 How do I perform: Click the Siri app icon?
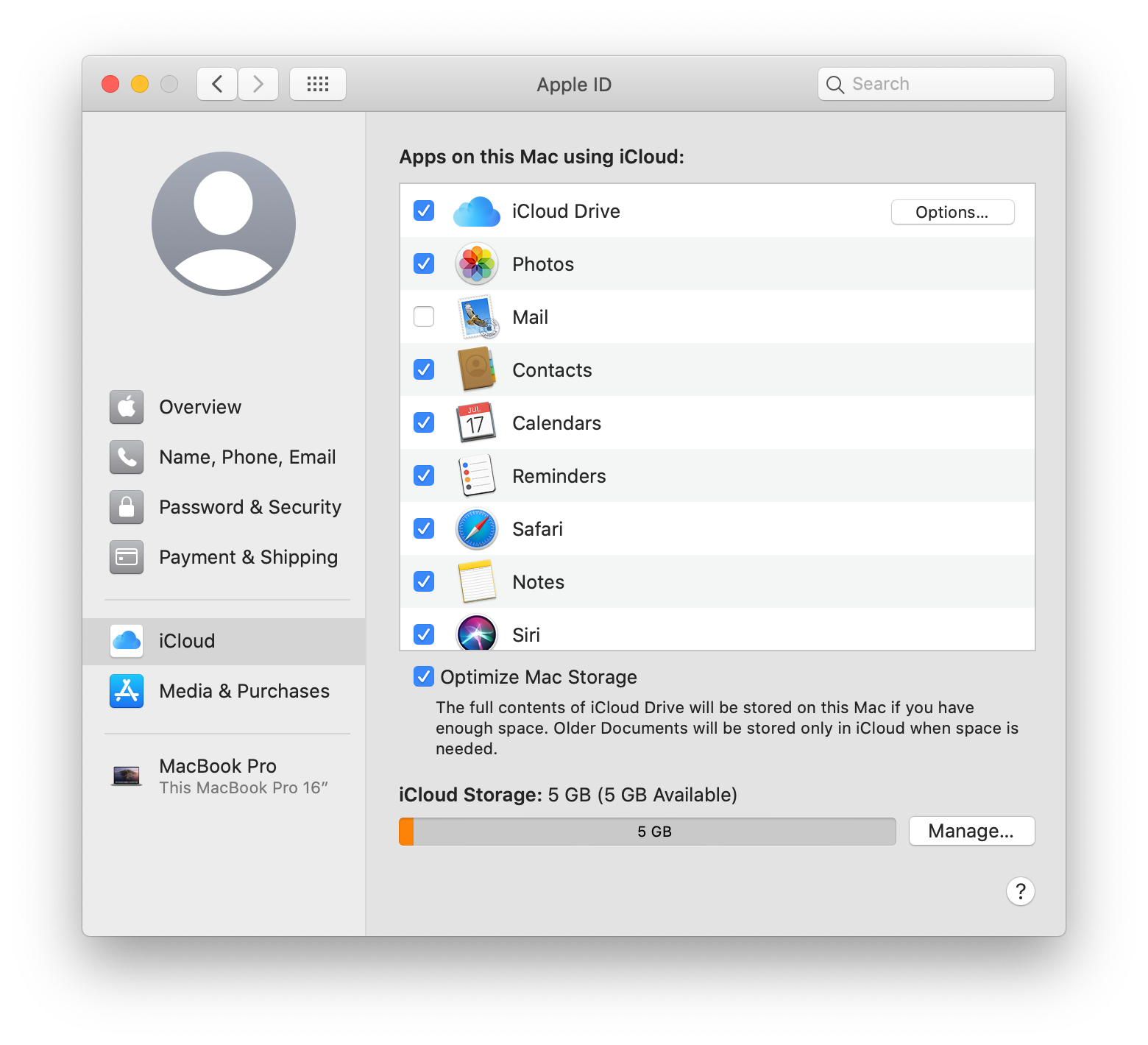tap(477, 633)
